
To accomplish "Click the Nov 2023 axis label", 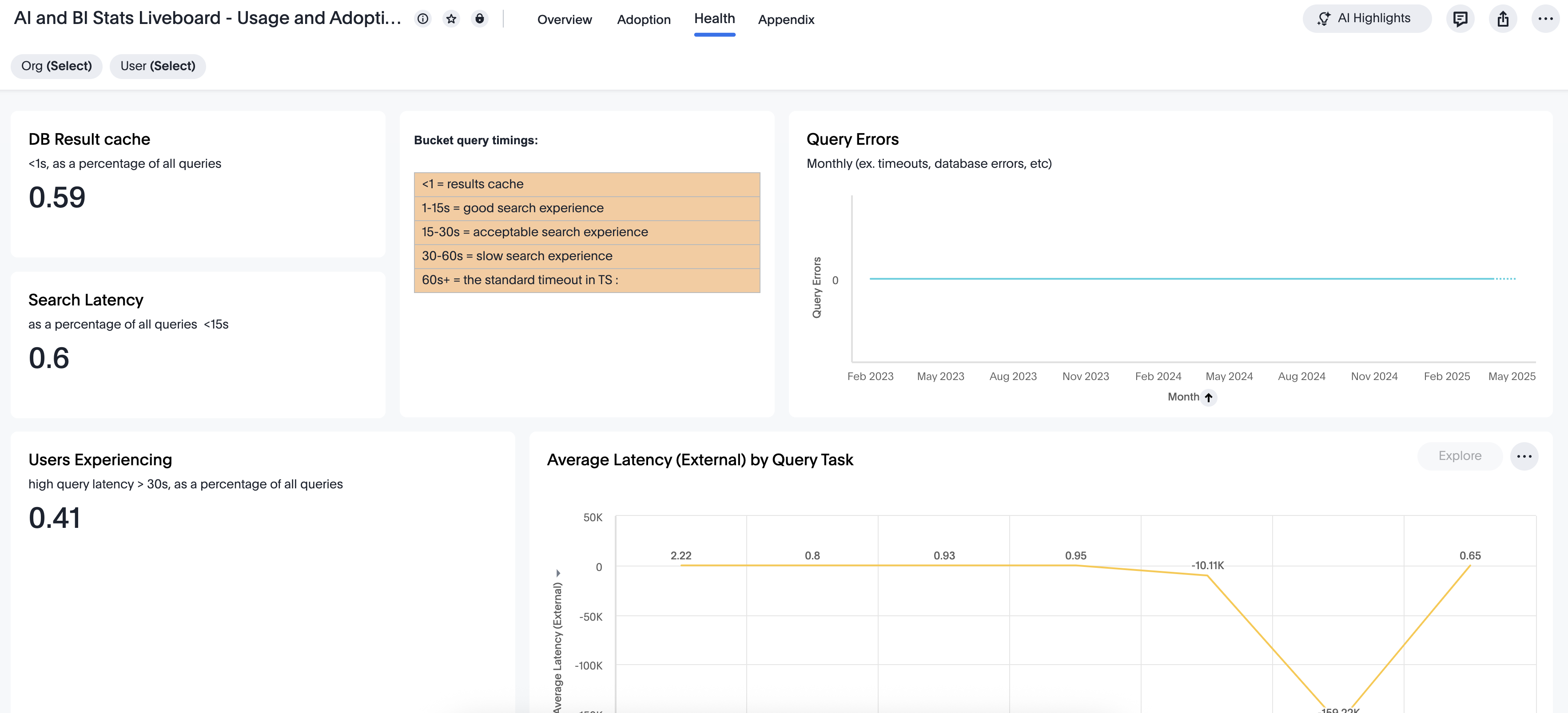I will tap(1086, 376).
